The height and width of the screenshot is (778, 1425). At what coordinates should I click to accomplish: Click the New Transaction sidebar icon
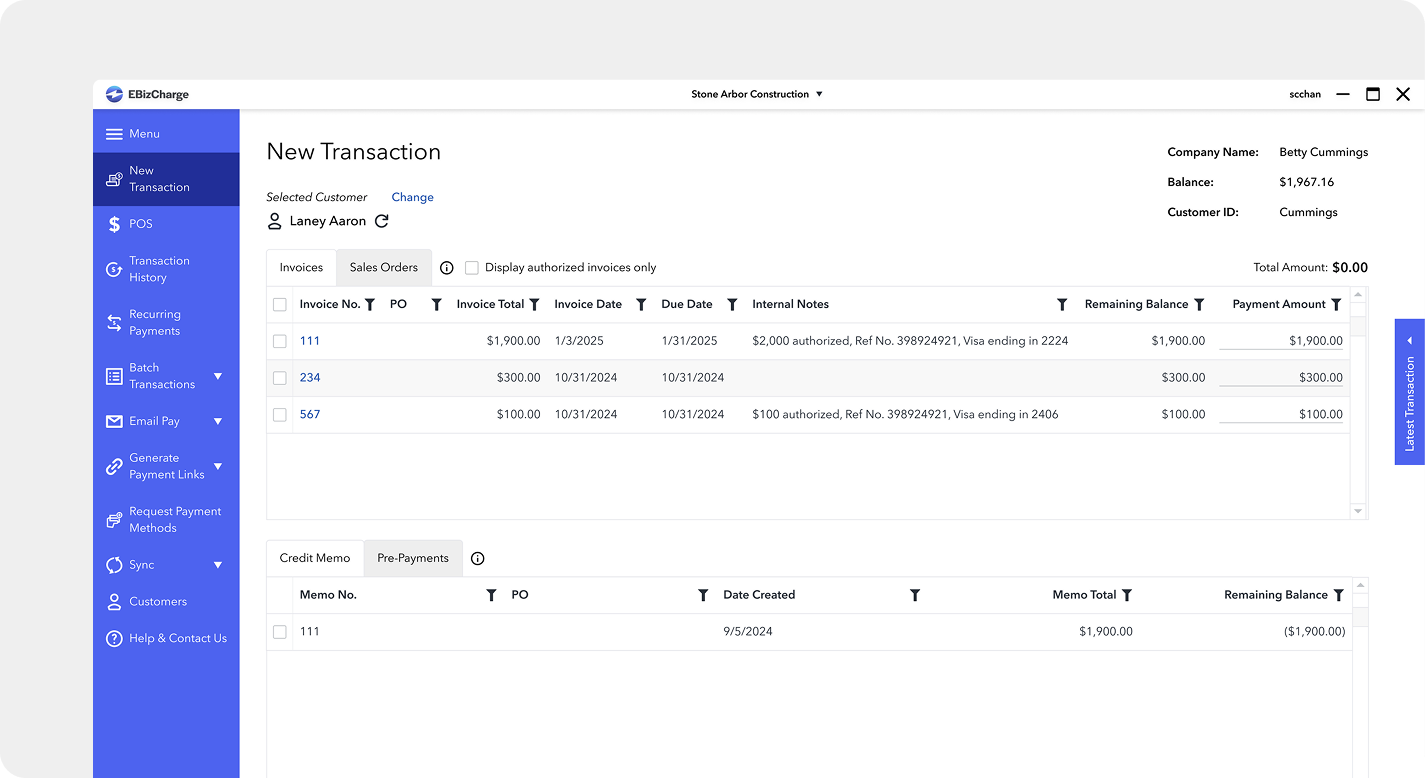pos(114,179)
